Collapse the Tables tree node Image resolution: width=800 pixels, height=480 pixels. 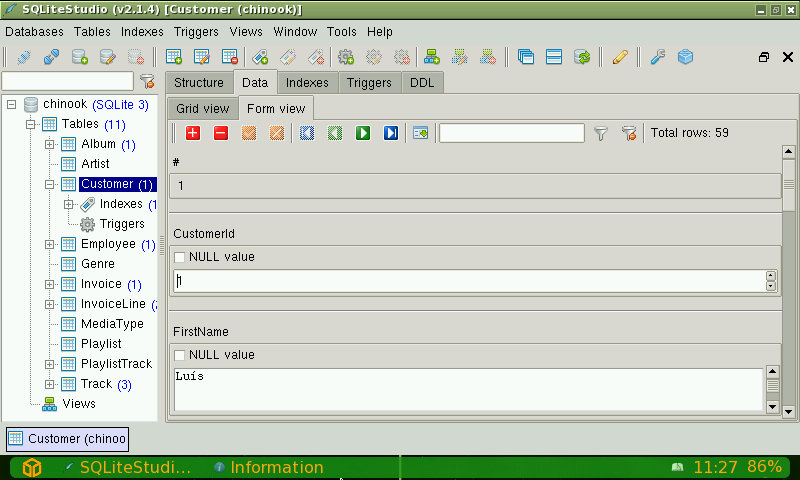[x=31, y=124]
